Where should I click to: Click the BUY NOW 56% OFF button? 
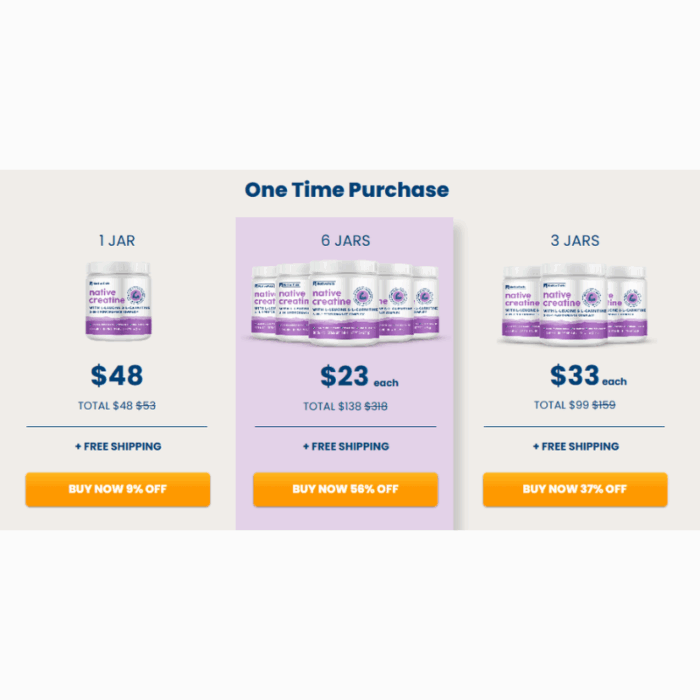click(346, 489)
